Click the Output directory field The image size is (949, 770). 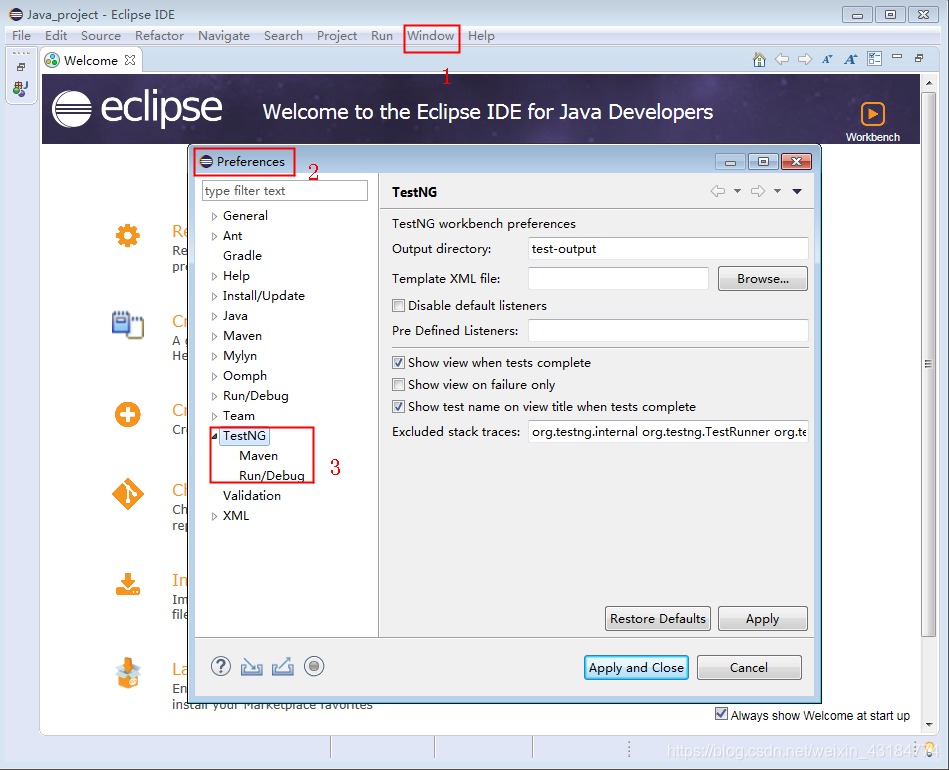pyautogui.click(x=668, y=249)
